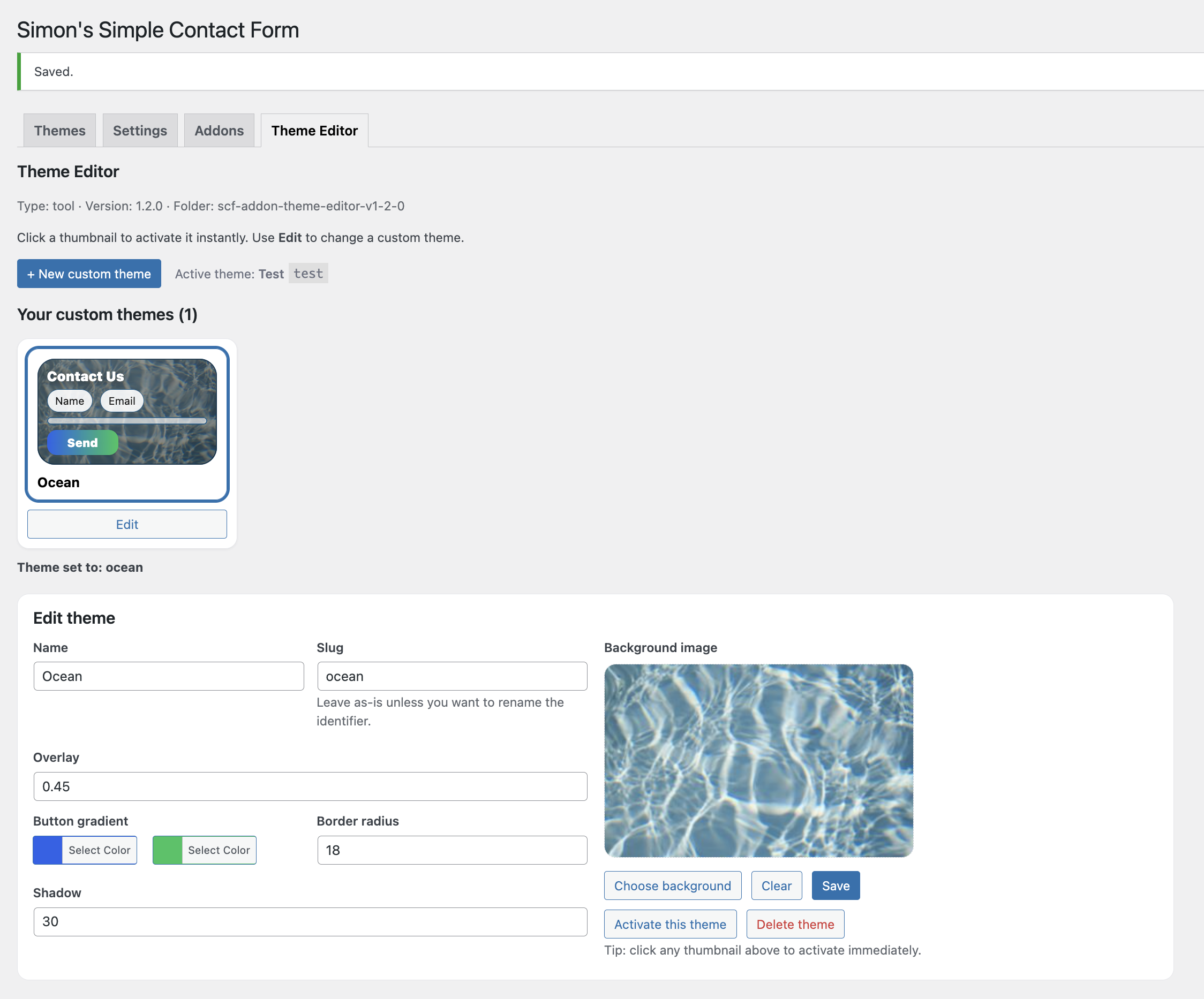
Task: Delete the current theme
Action: tap(795, 924)
